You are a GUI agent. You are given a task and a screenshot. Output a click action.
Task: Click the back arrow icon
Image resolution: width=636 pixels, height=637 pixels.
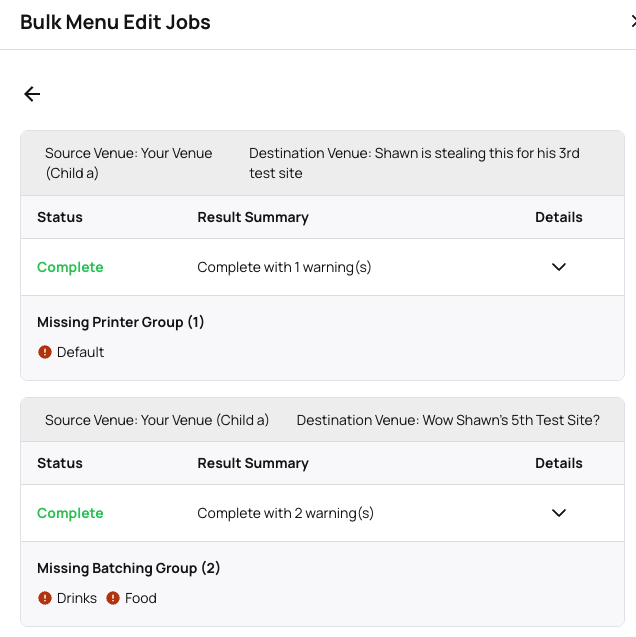click(32, 94)
